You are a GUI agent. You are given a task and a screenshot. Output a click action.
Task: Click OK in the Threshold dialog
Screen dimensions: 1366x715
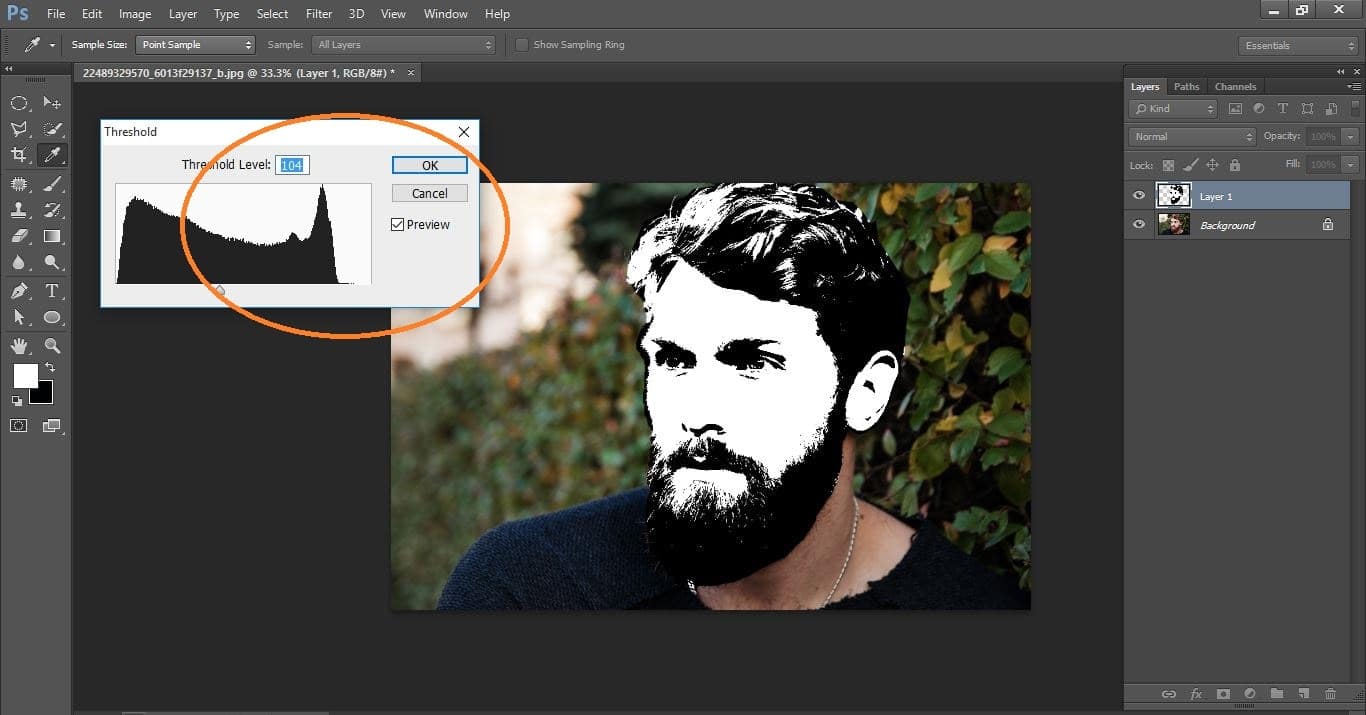pos(429,164)
